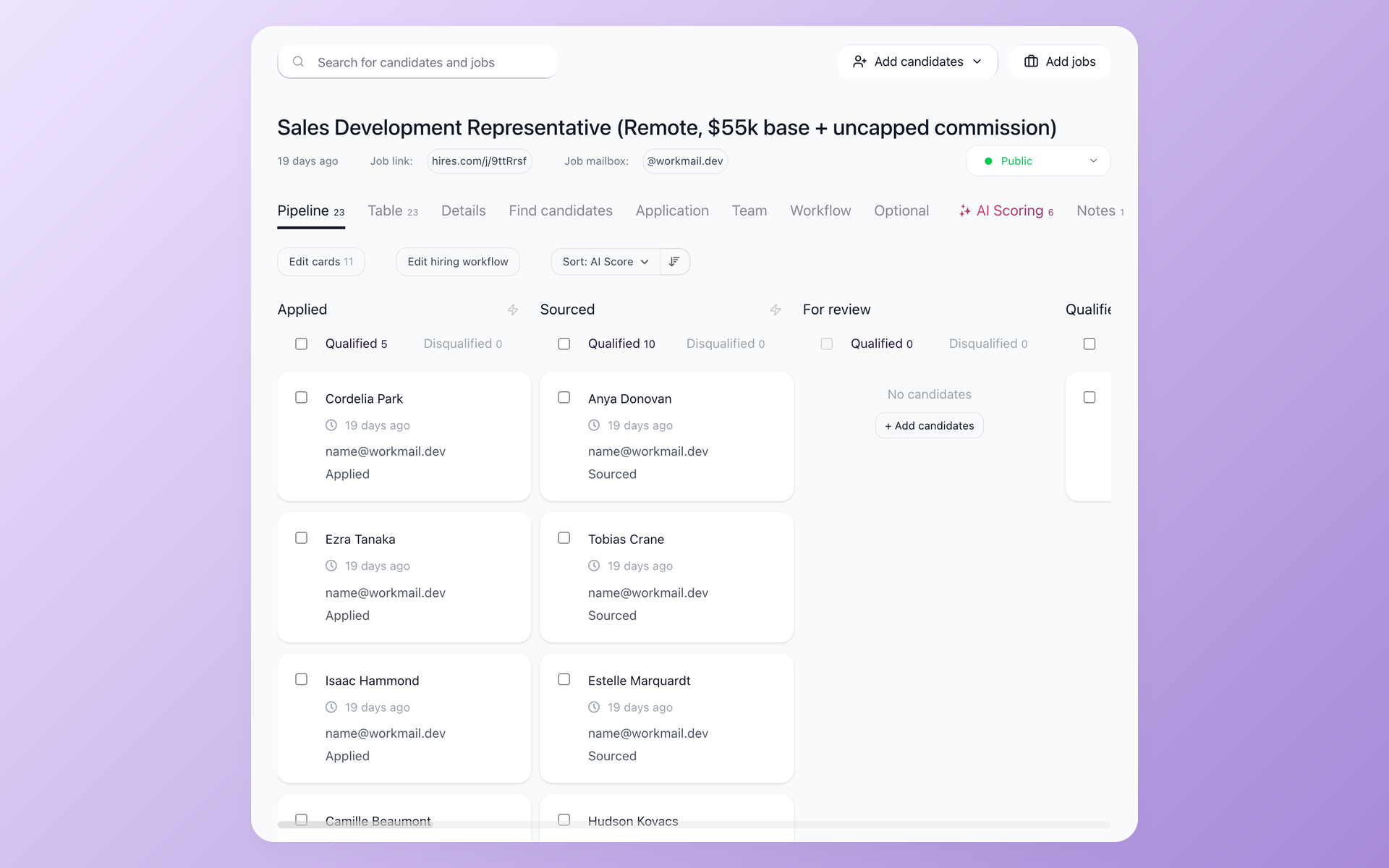Open the Public visibility dropdown
Viewport: 1389px width, 868px height.
pyautogui.click(x=1037, y=161)
